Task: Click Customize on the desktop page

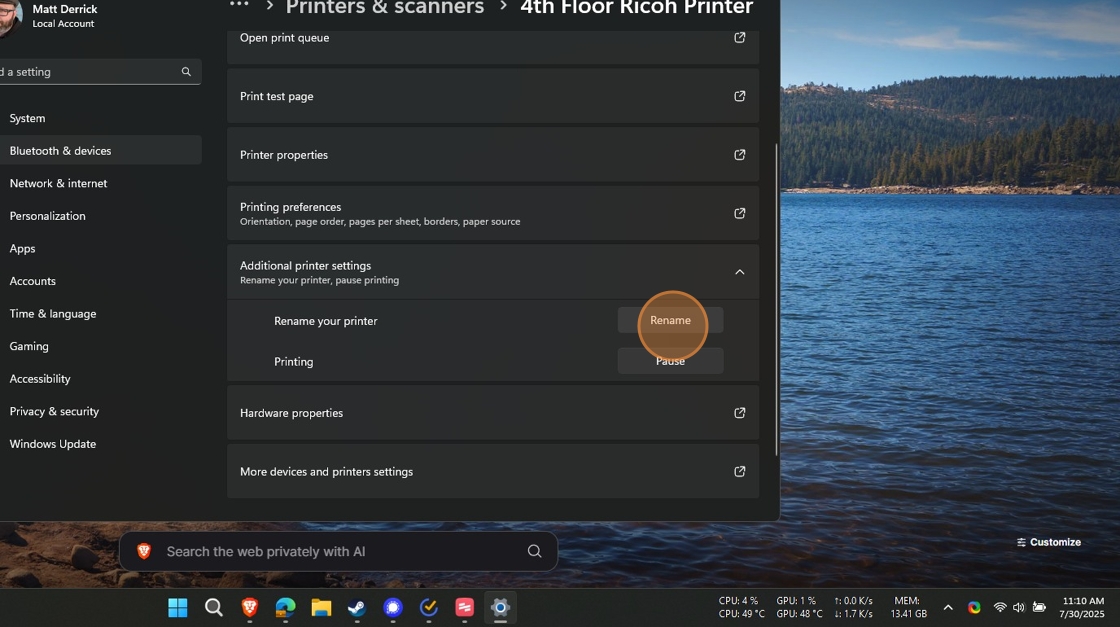Action: (x=1049, y=542)
